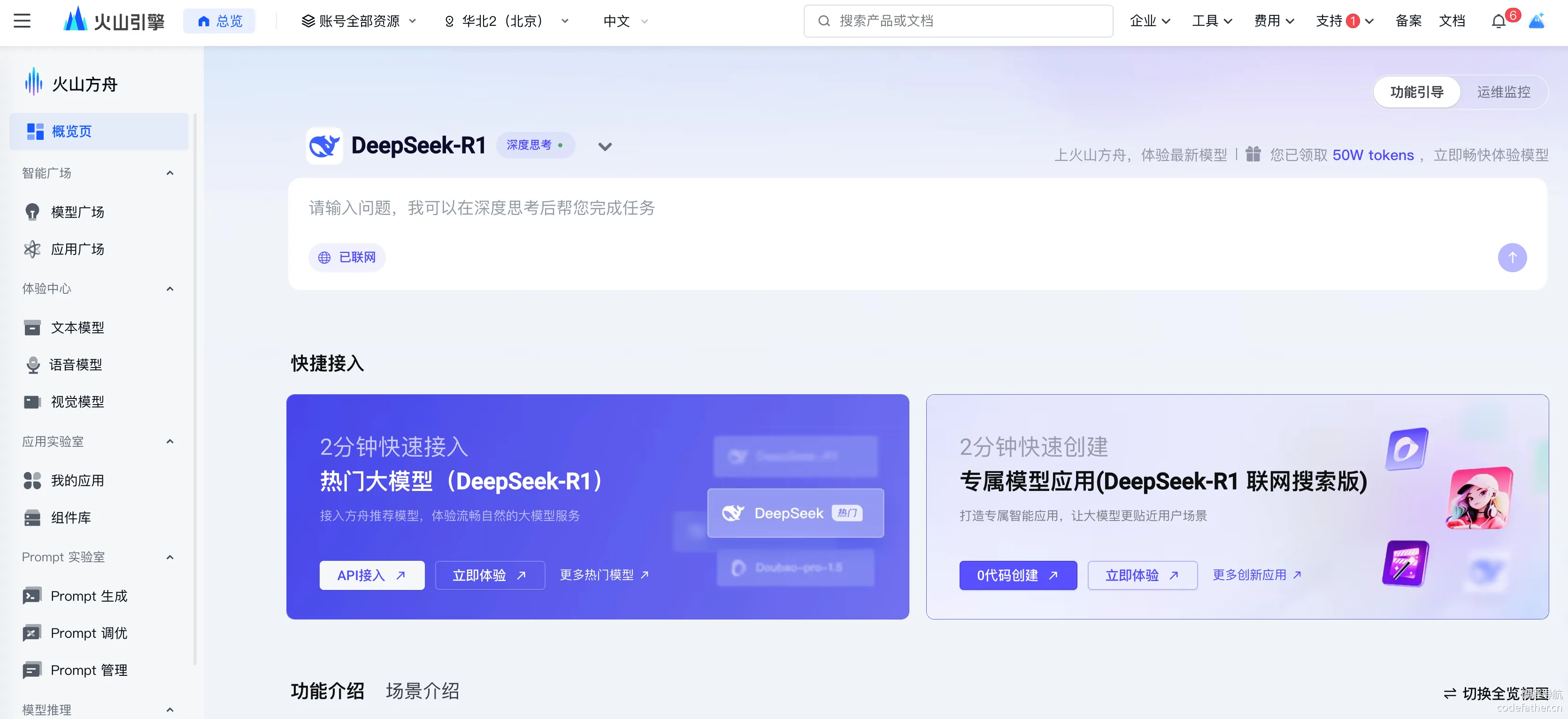Screen dimensions: 1568x719
Task: Click the gift icon beside token notice
Action: 1253,154
